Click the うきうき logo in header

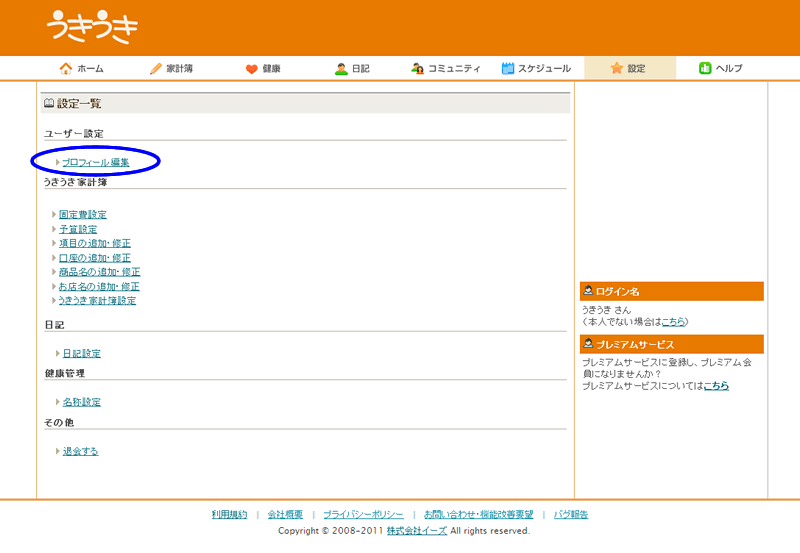(x=92, y=27)
